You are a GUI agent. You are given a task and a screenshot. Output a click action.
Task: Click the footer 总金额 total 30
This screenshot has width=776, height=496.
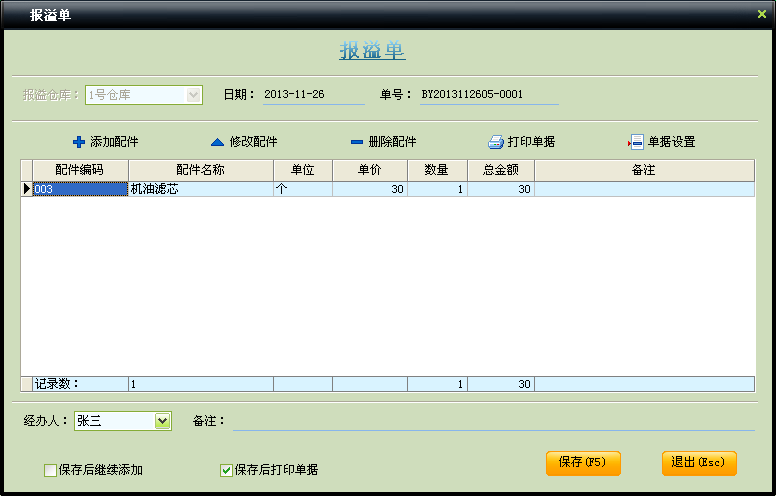pos(501,384)
